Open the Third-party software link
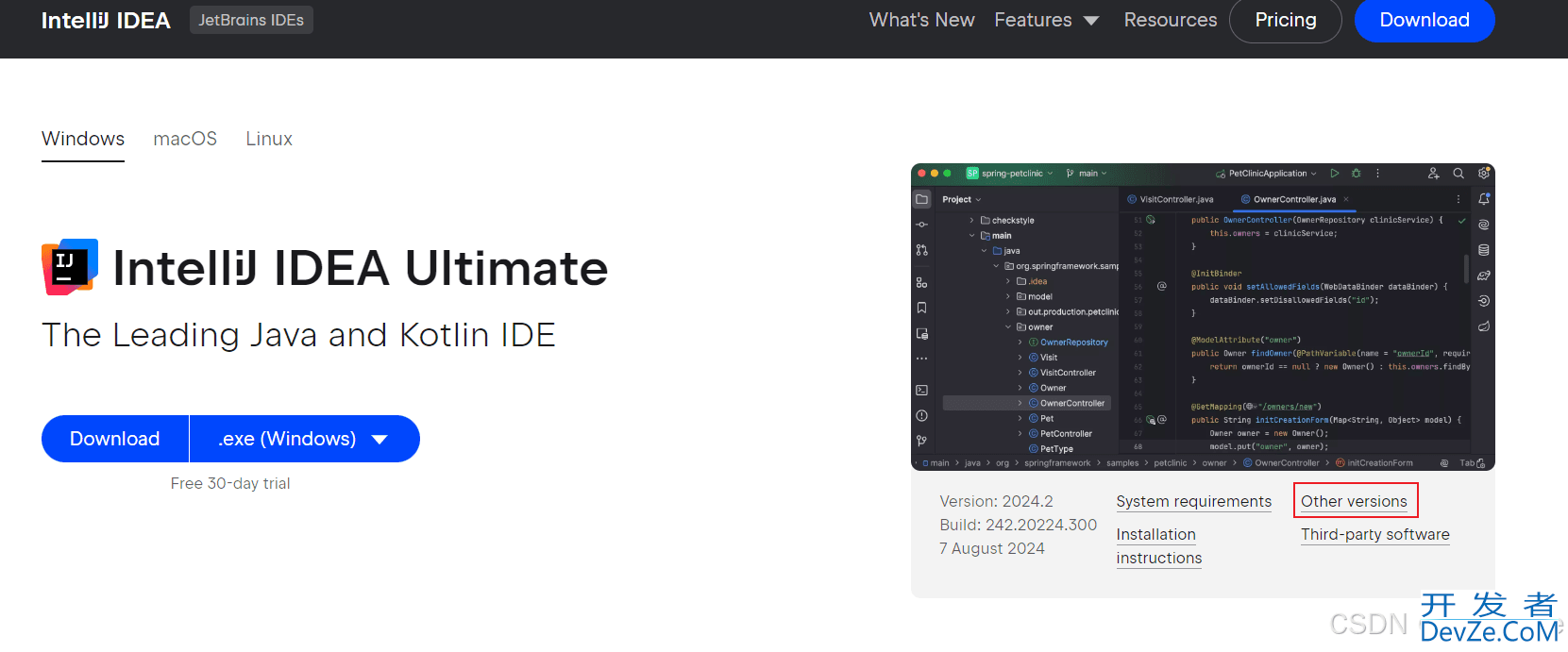The height and width of the screenshot is (652, 1568). 1375,535
